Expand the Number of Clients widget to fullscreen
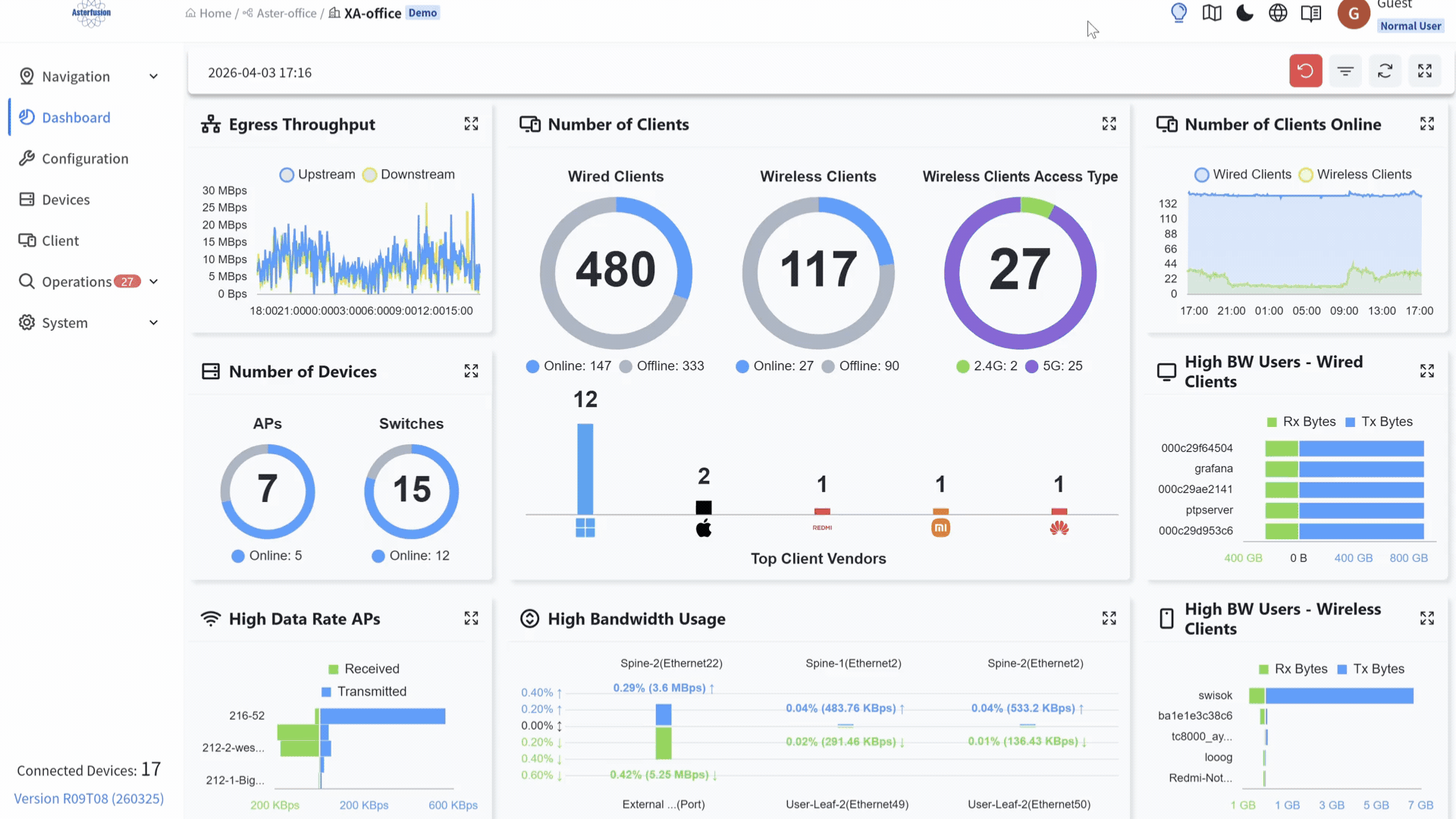Image resolution: width=1456 pixels, height=819 pixels. [x=1109, y=124]
